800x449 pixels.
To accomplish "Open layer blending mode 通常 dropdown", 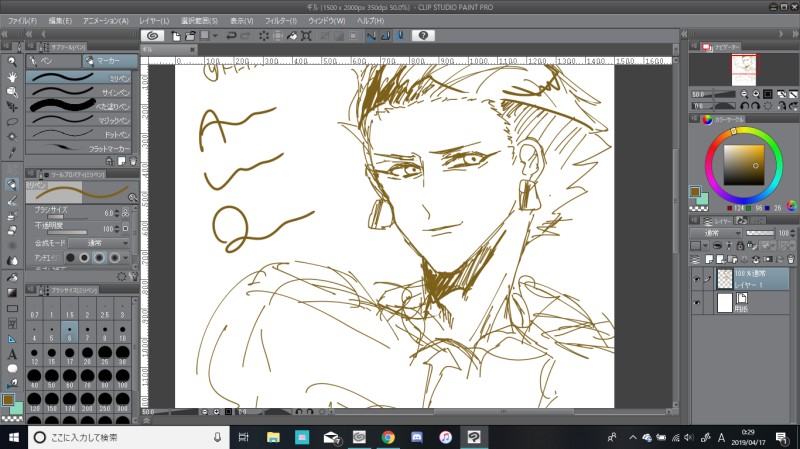I will (x=716, y=233).
